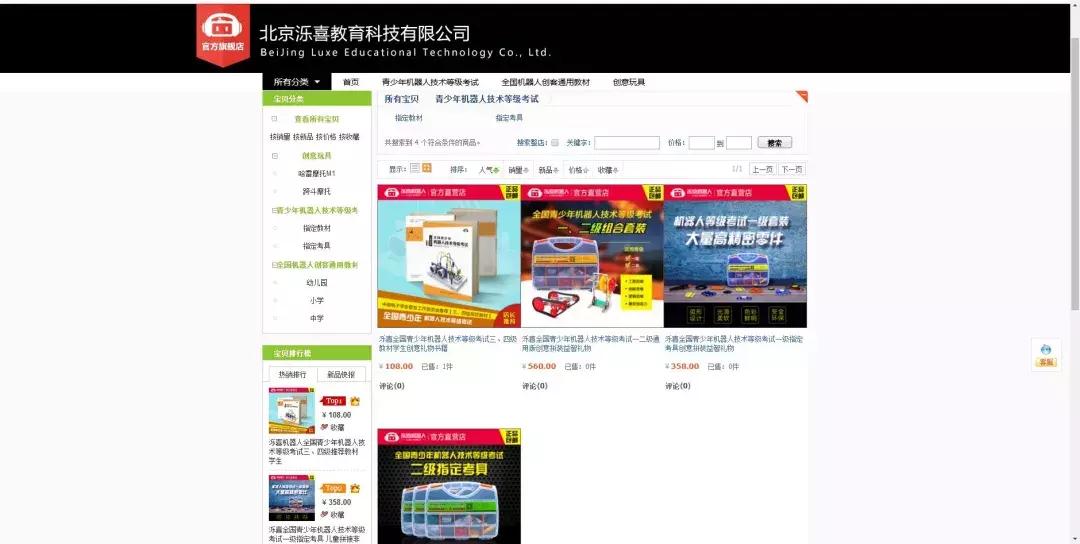Click the 关键字 keyword input field
1080x544 pixels.
point(627,143)
